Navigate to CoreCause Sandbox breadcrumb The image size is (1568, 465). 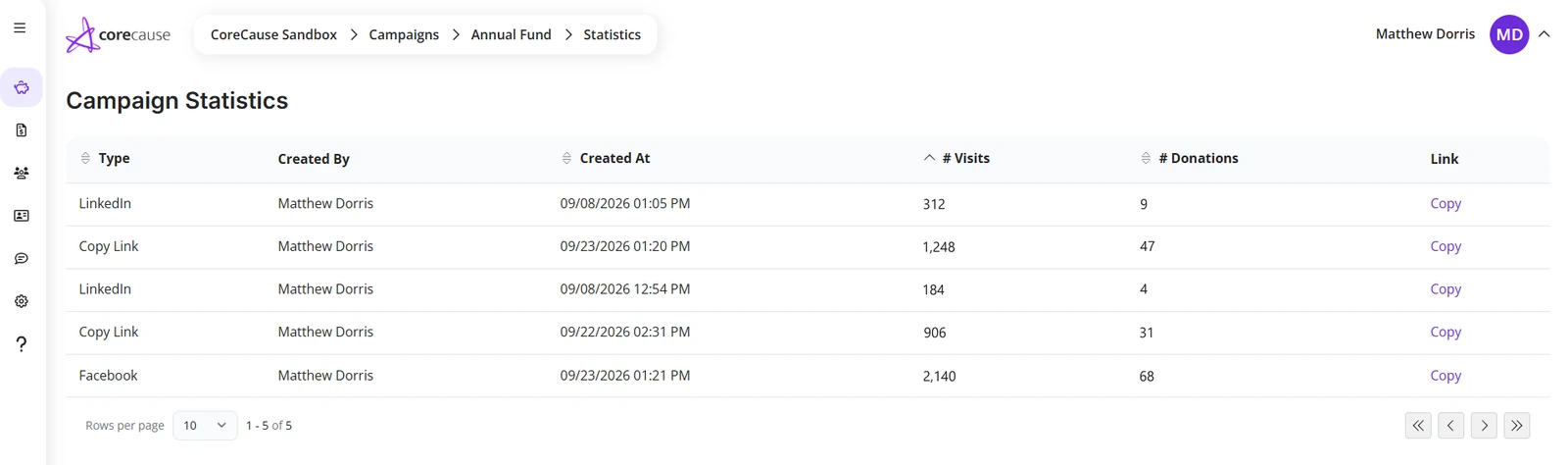click(x=273, y=34)
